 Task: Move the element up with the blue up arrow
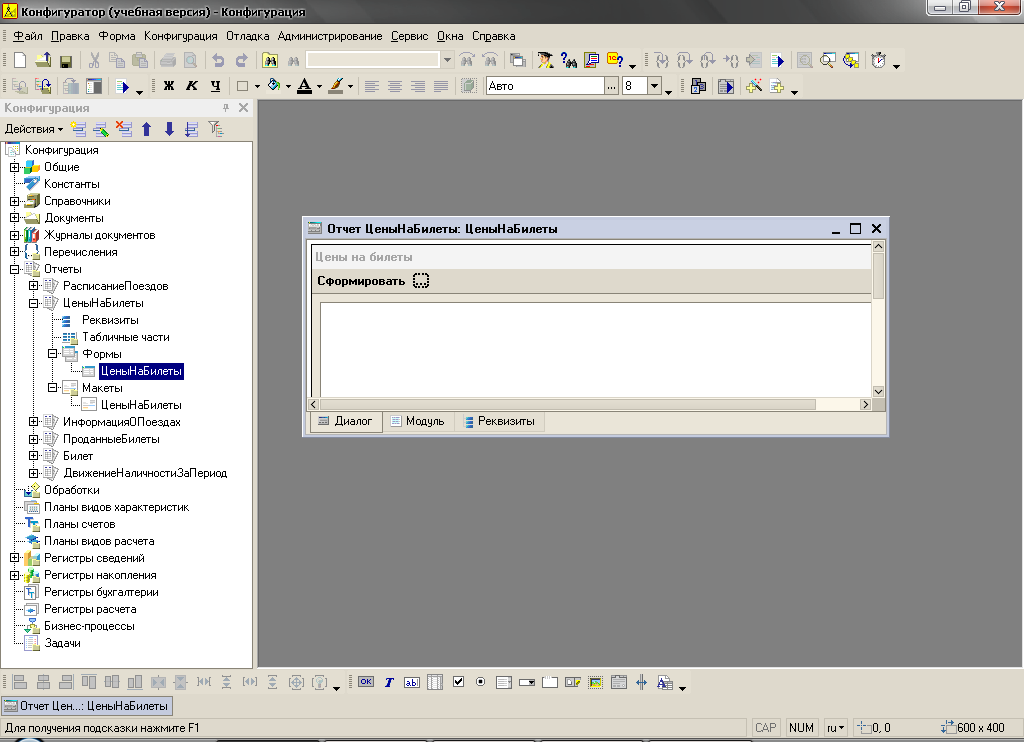click(147, 129)
